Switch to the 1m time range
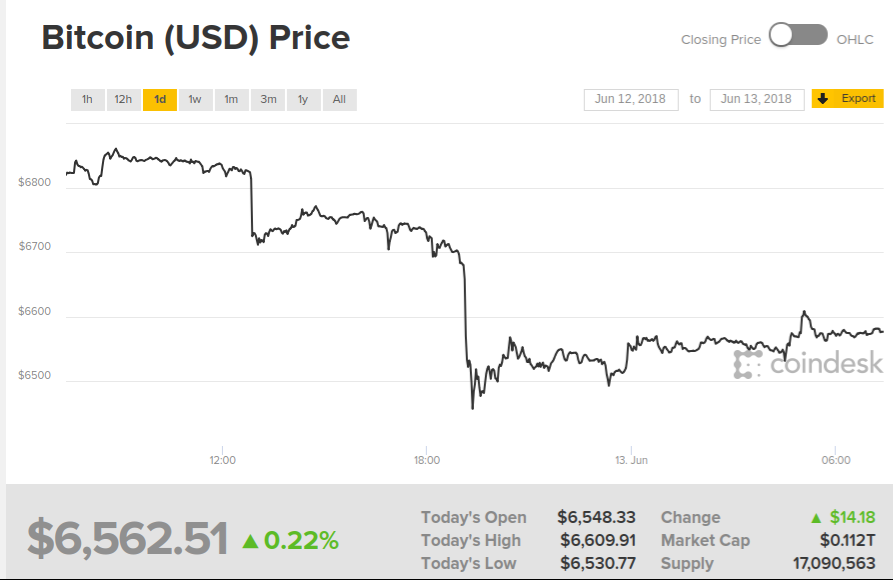The width and height of the screenshot is (893, 580). click(231, 99)
